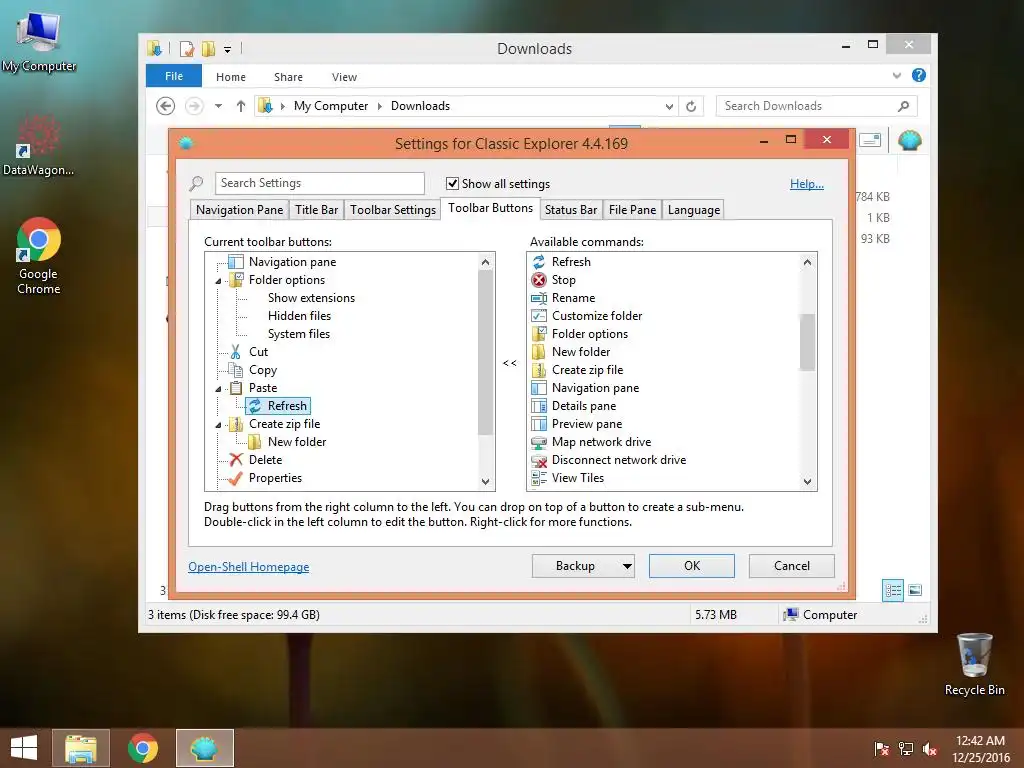Toggle Show all settings checkbox
Screen dimensions: 1024x768
tap(452, 184)
